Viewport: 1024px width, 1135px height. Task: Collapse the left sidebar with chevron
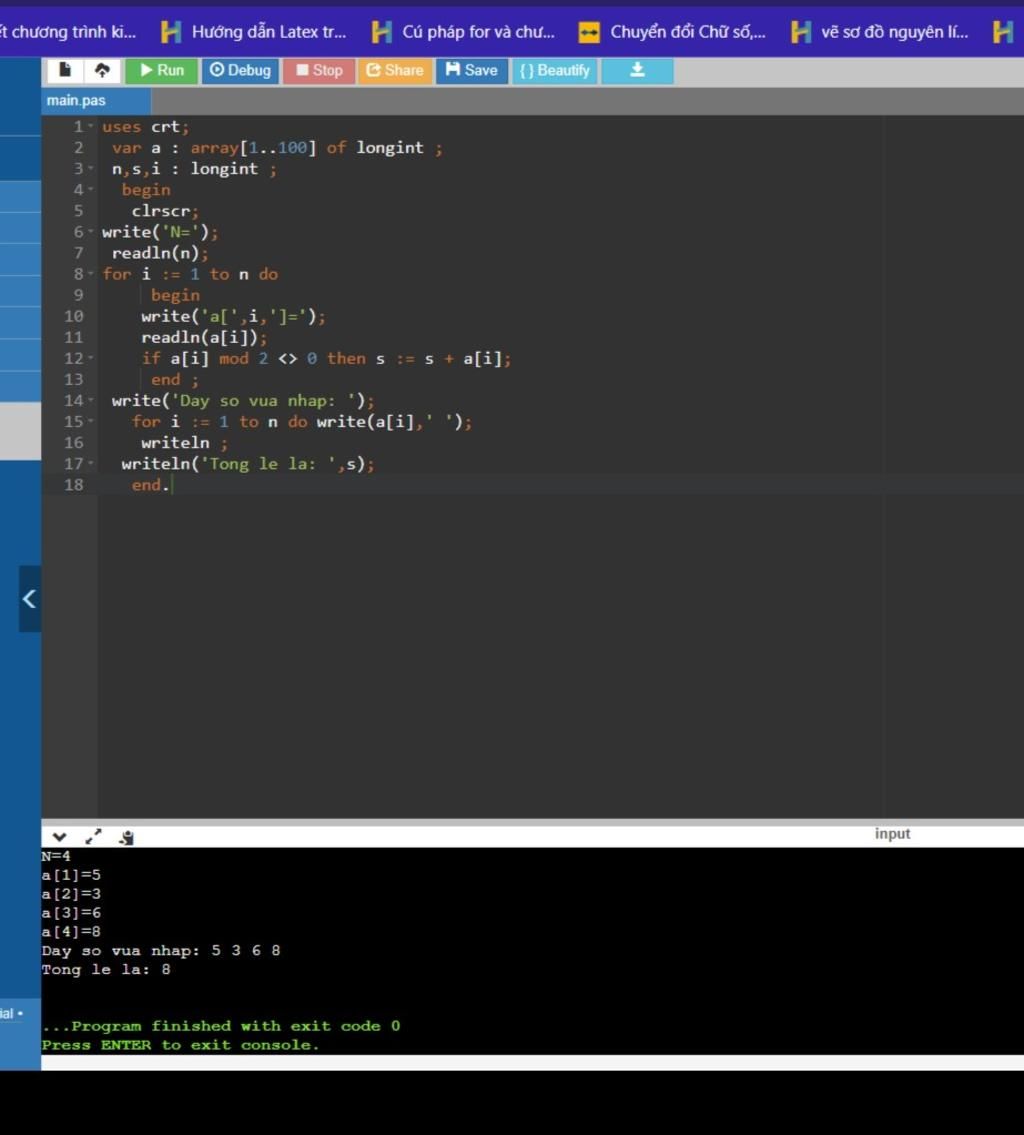tap(30, 599)
